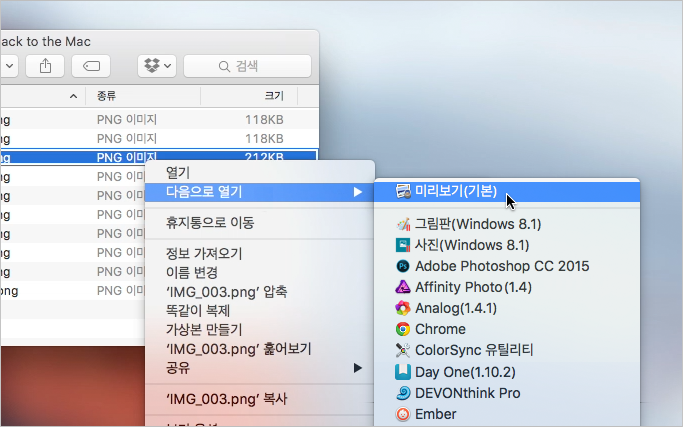Open with ColorSync 유틸리티 icon
Screen dimensions: 683x427
pyautogui.click(x=403, y=350)
